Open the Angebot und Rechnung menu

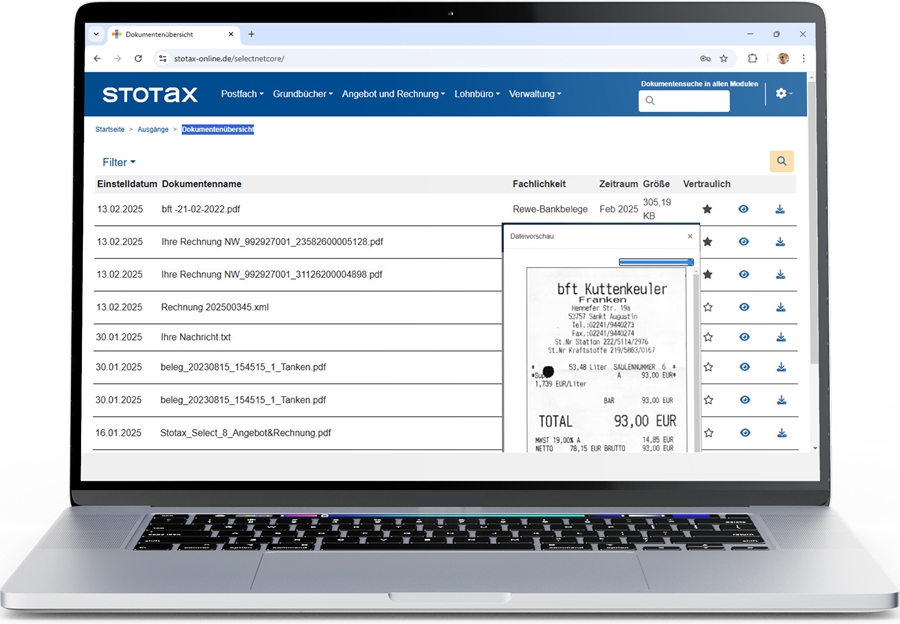tap(393, 94)
